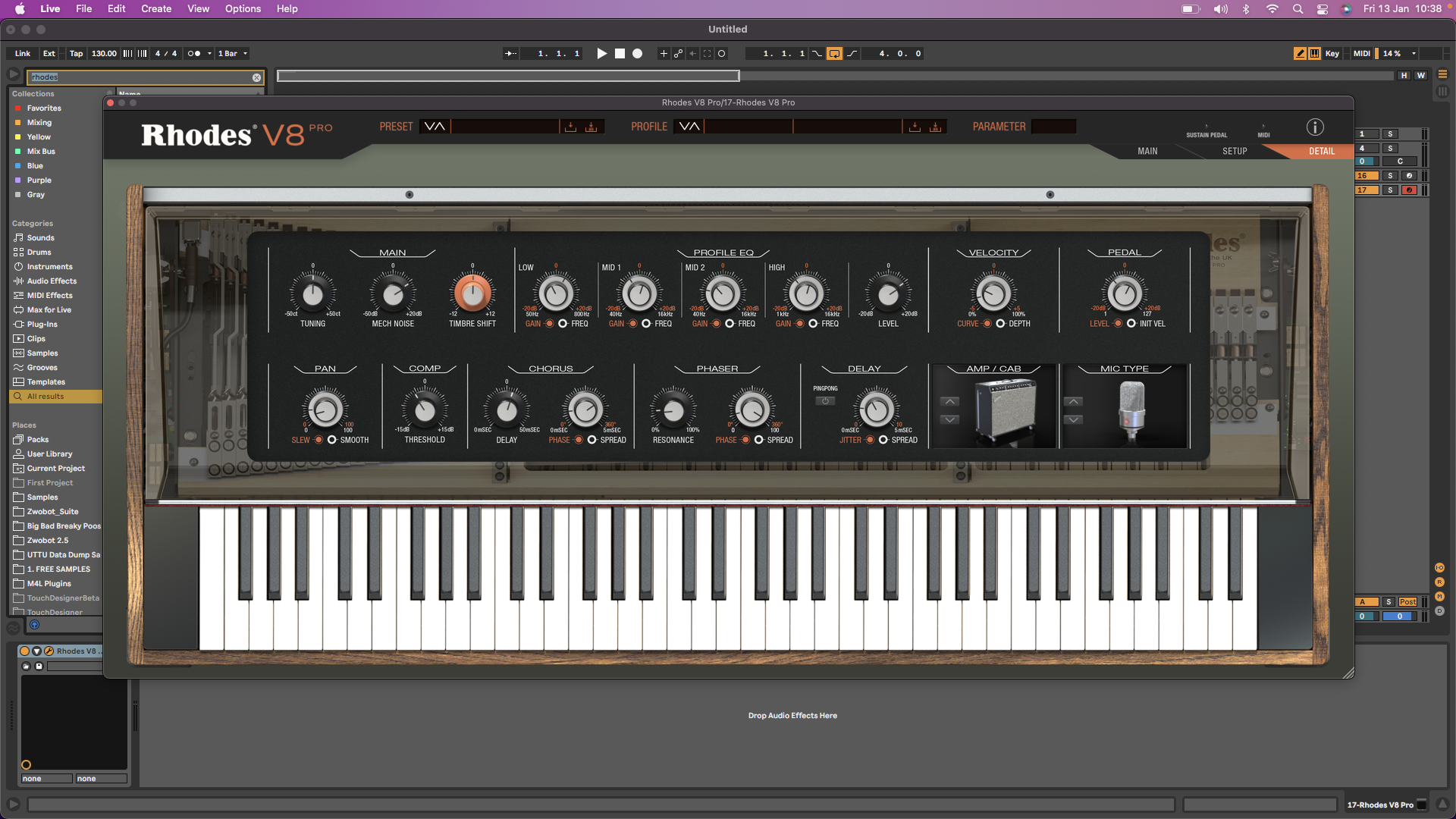Click the preset save icon
1456x819 pixels.
tap(570, 127)
